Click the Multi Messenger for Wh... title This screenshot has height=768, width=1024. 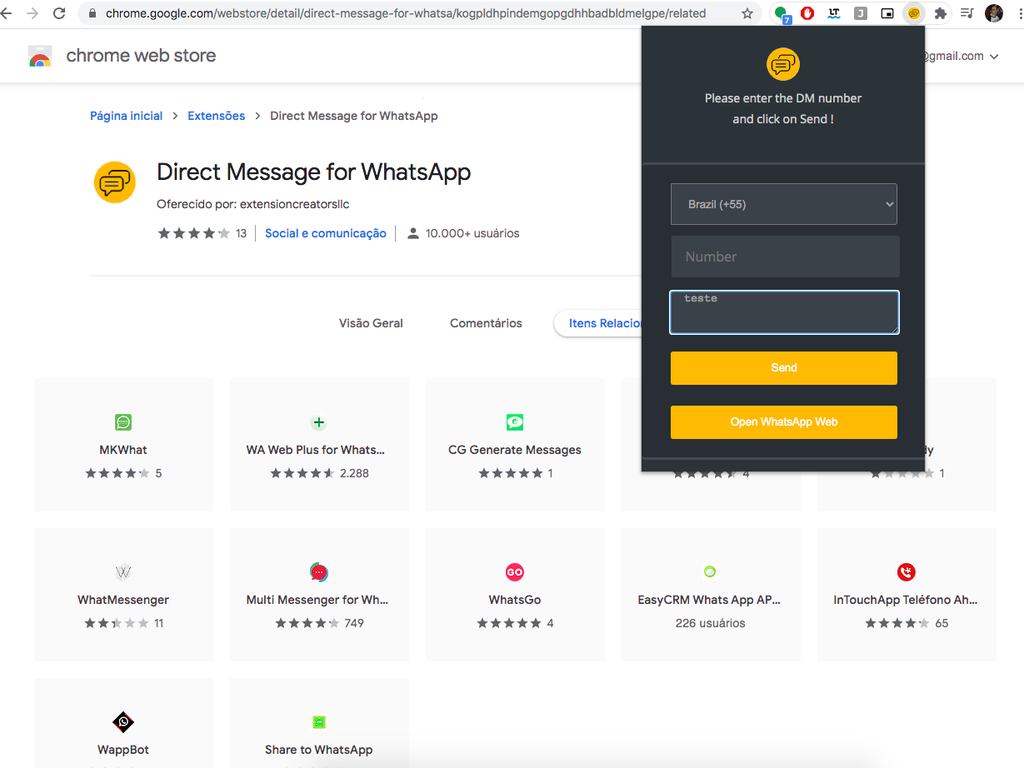317,600
